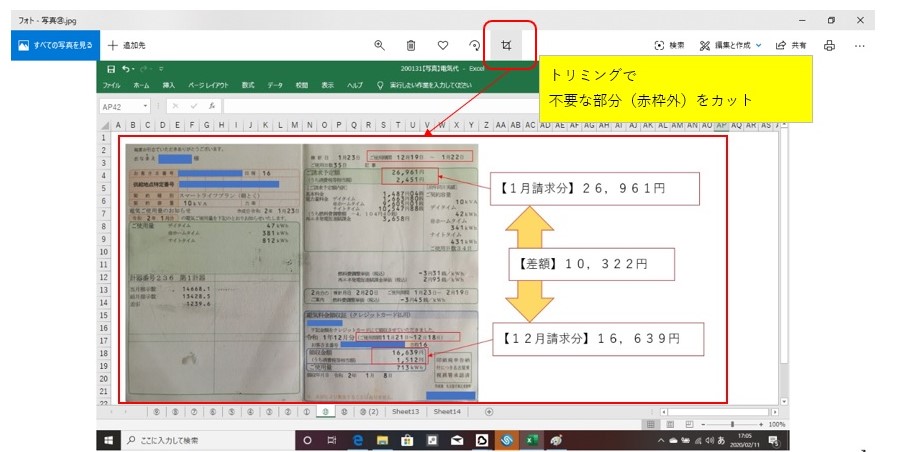This screenshot has width=901, height=452.
Task: Open the notification center icon
Action: (773, 441)
